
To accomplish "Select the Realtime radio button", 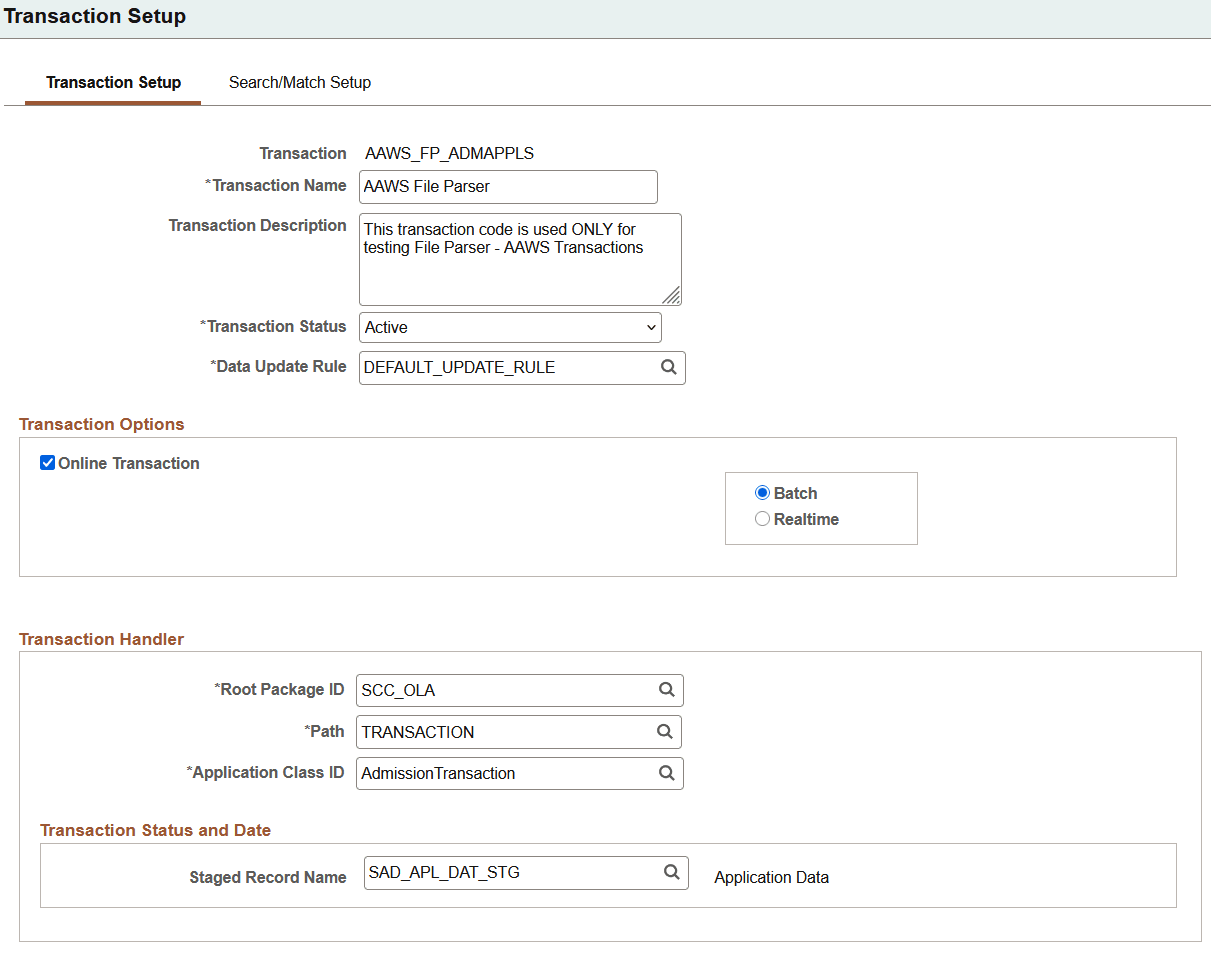I will click(762, 518).
